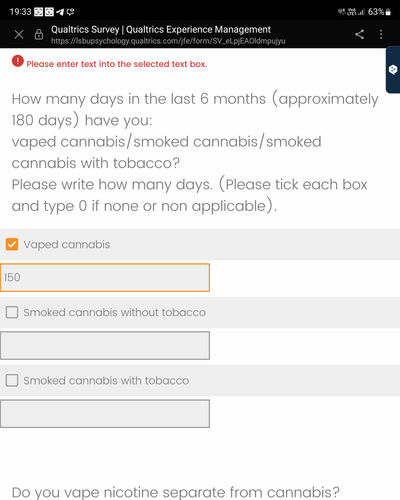The height and width of the screenshot is (500, 400).
Task: Tick Smoked cannabis without tobacco checkbox
Action: (12, 312)
